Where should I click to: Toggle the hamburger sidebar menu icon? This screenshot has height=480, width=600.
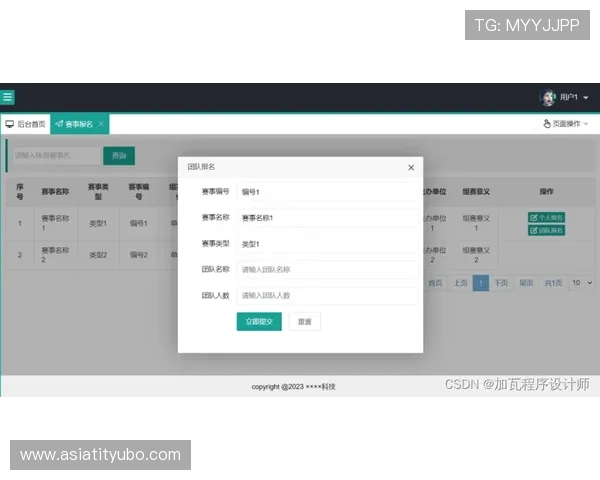pos(8,97)
